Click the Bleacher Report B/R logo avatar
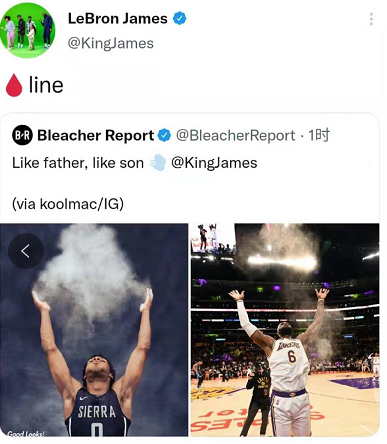 tap(22, 135)
